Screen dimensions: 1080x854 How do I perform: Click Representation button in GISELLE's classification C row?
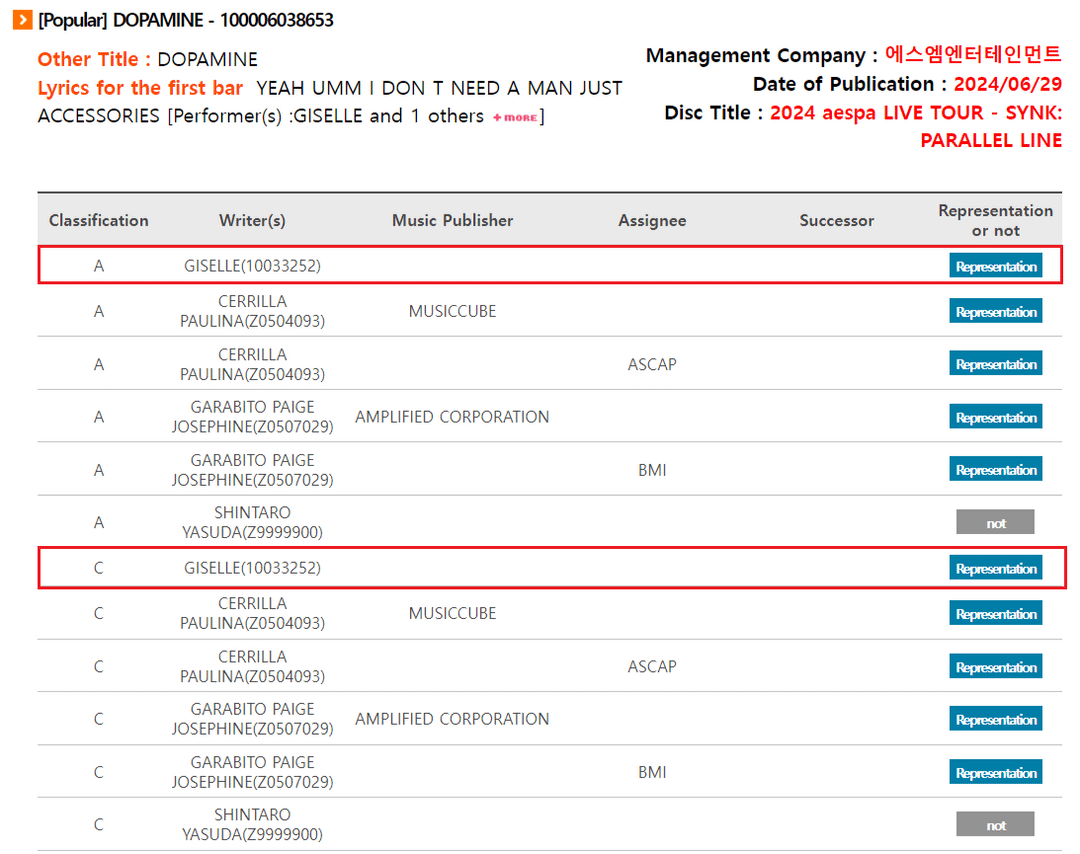[995, 568]
